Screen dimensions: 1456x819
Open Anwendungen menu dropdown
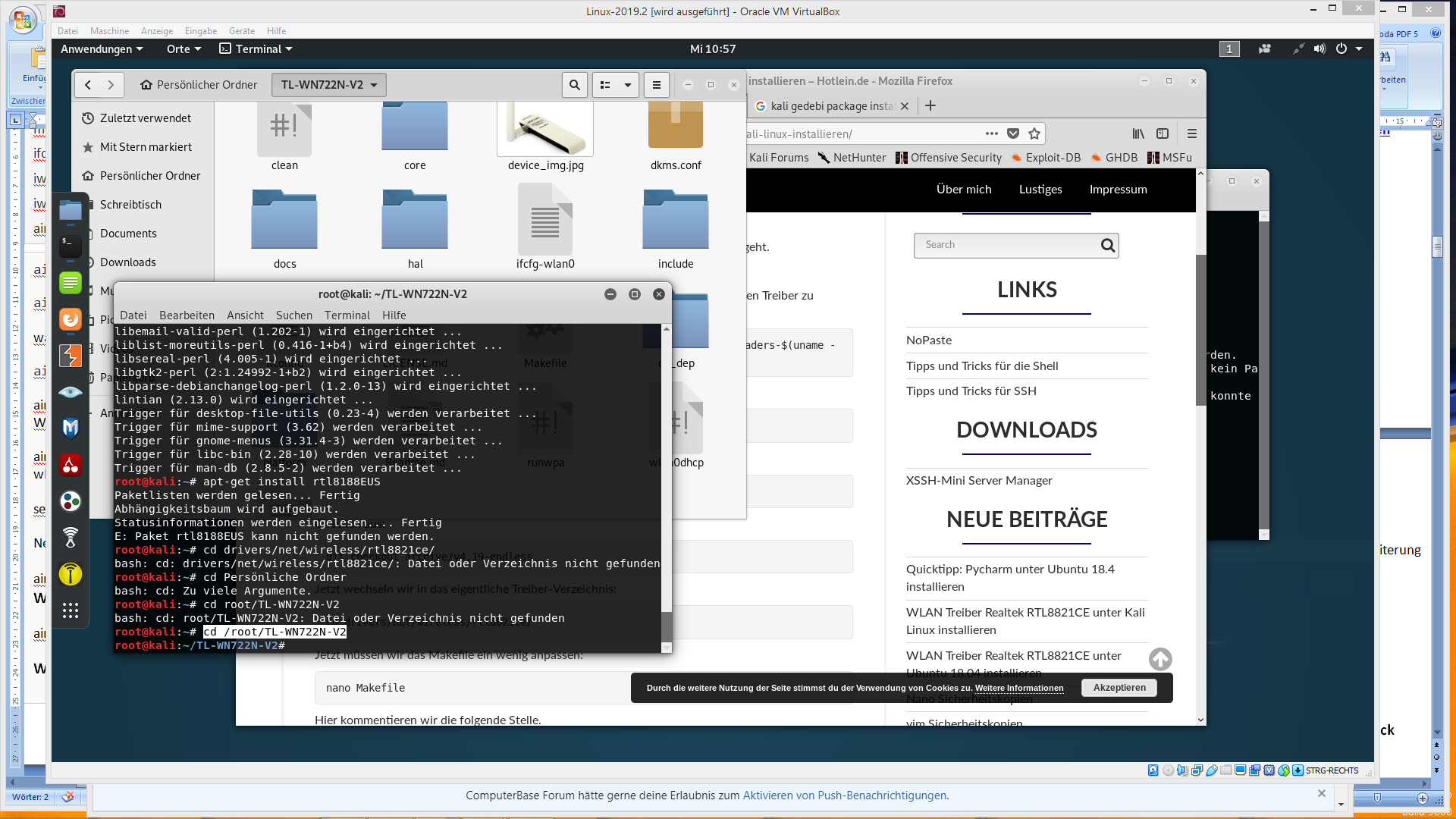pos(102,49)
